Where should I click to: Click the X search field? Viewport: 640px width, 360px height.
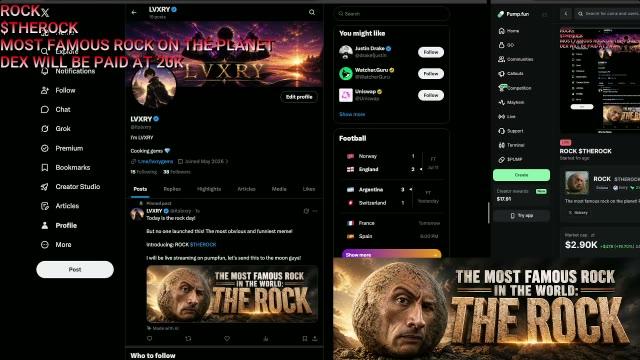coord(391,14)
